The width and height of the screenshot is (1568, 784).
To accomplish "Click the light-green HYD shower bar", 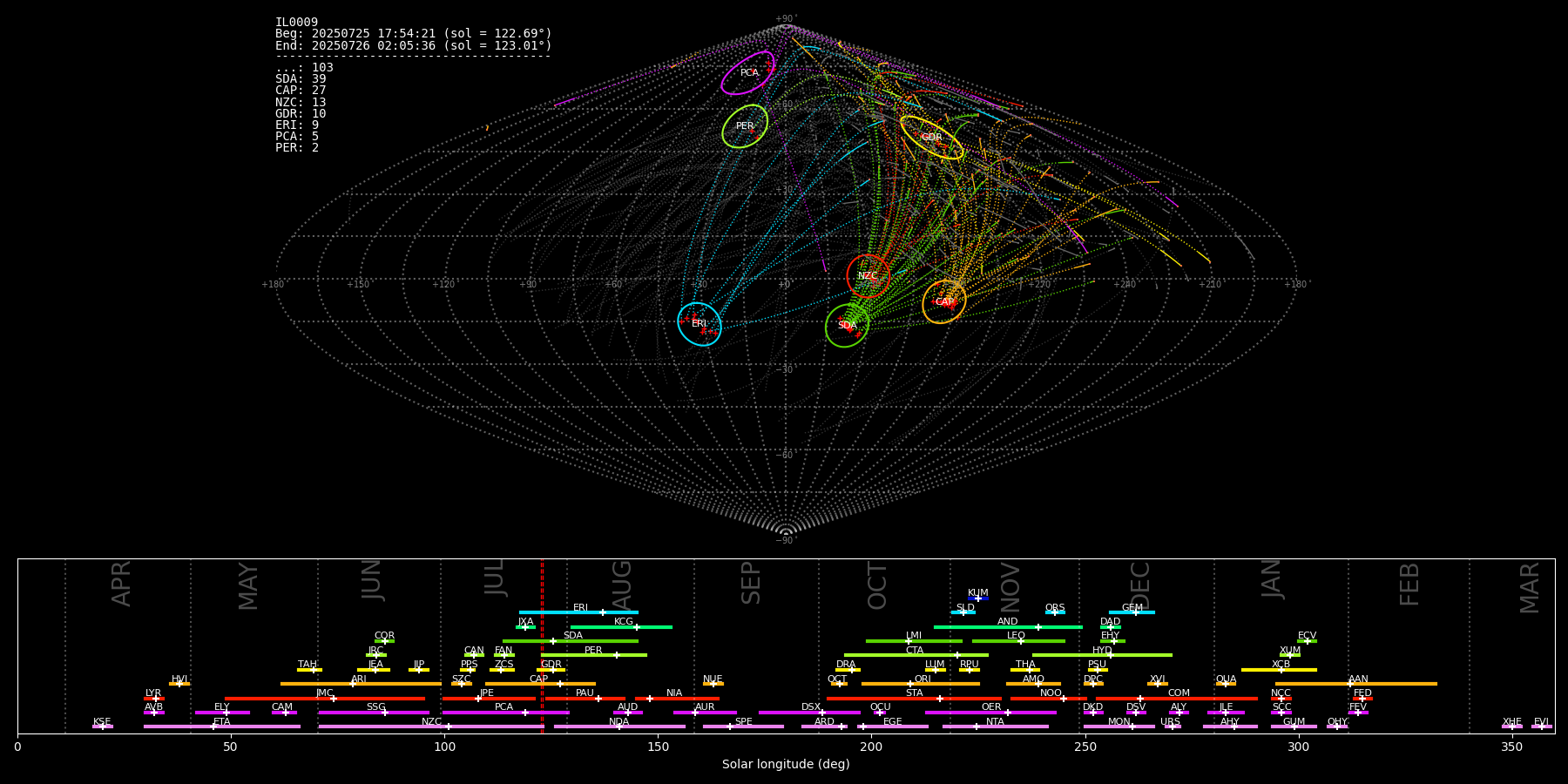I will coord(1102,655).
